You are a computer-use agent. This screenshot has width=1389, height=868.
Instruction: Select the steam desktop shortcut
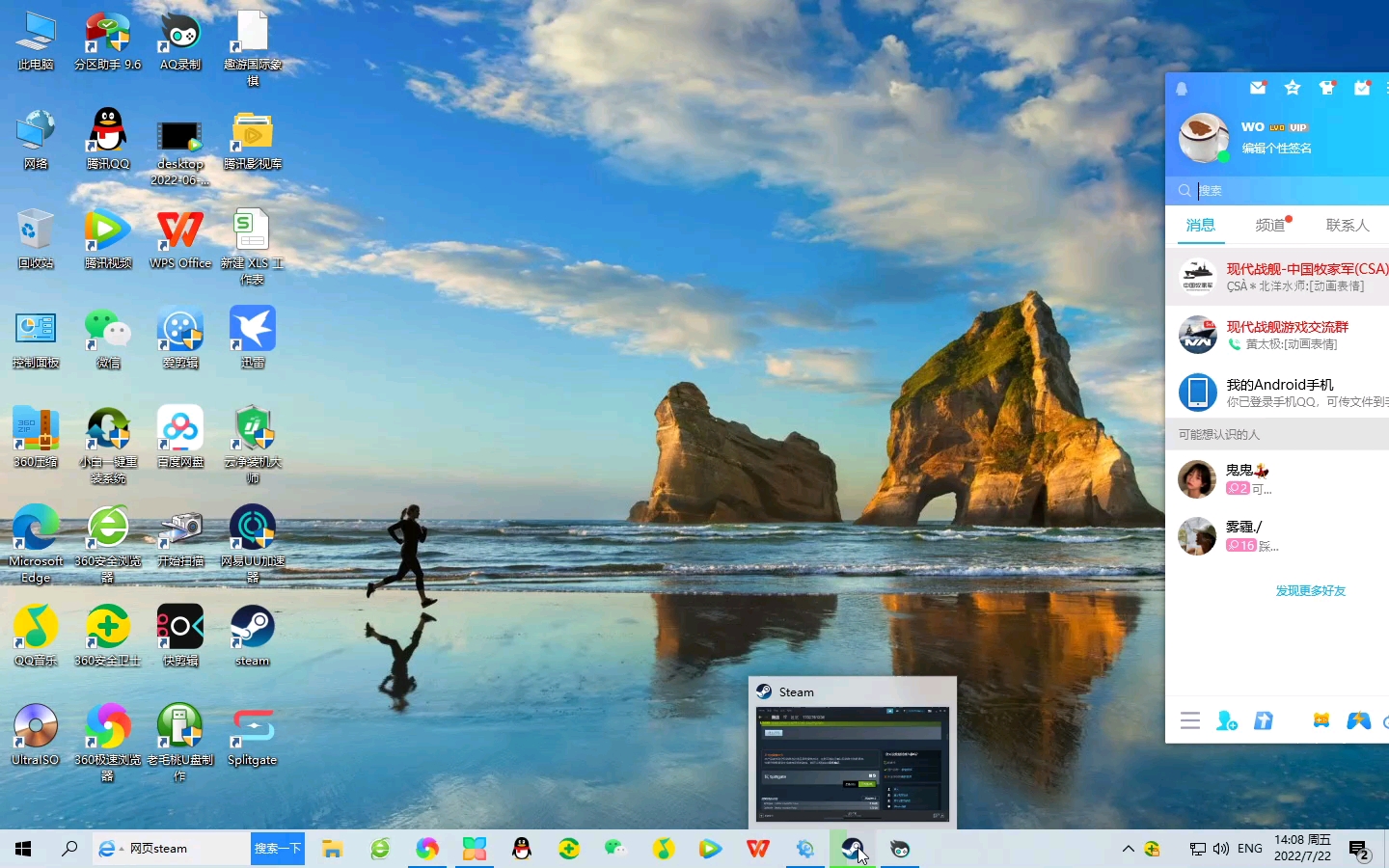tap(253, 637)
